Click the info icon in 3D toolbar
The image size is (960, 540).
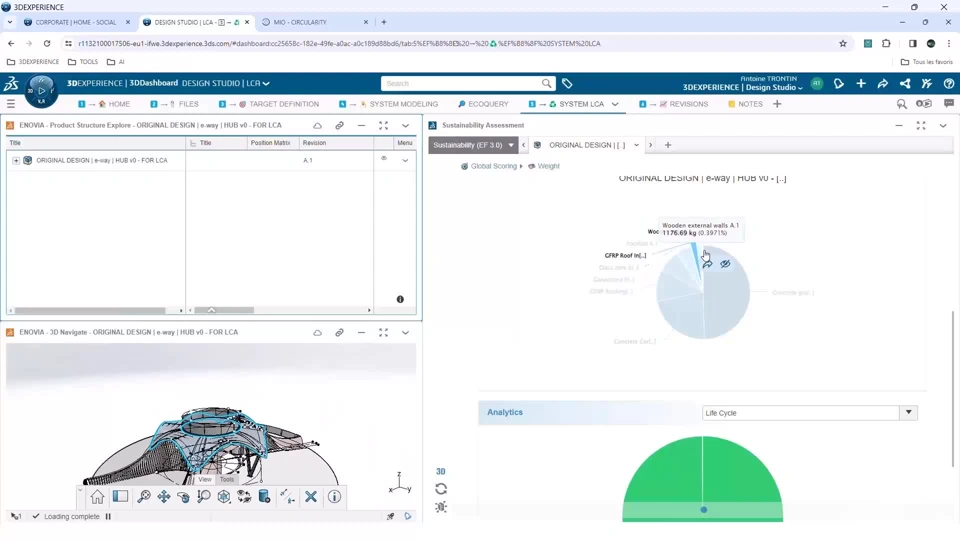click(334, 497)
